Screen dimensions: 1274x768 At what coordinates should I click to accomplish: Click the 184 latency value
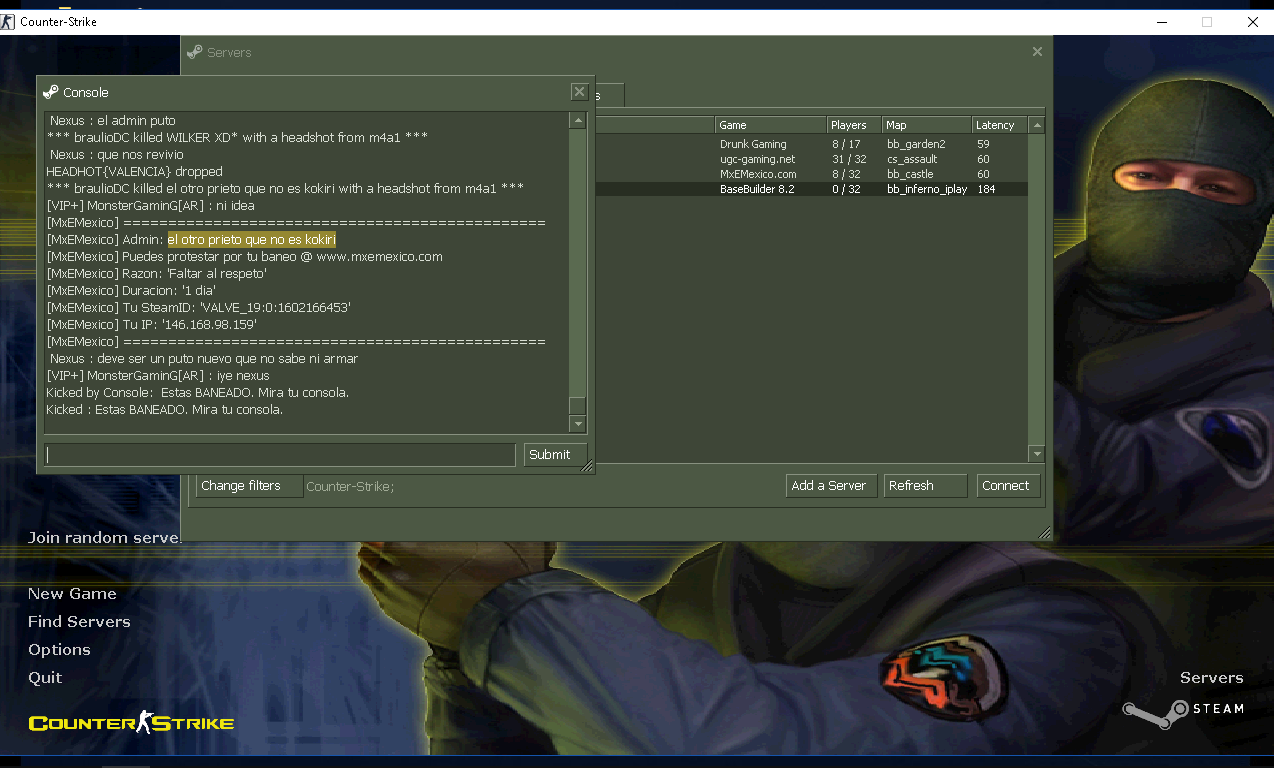(x=986, y=189)
